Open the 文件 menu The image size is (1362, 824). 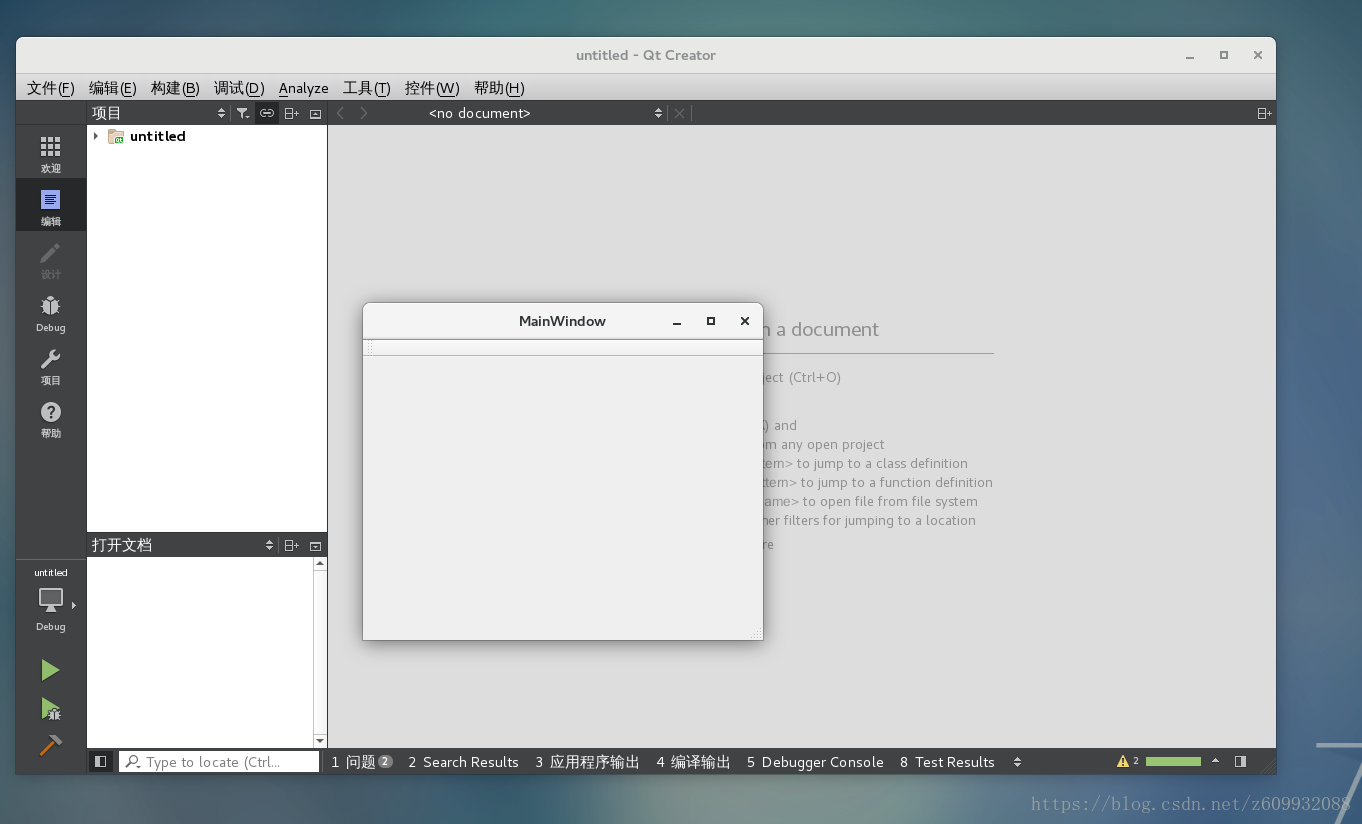(49, 88)
